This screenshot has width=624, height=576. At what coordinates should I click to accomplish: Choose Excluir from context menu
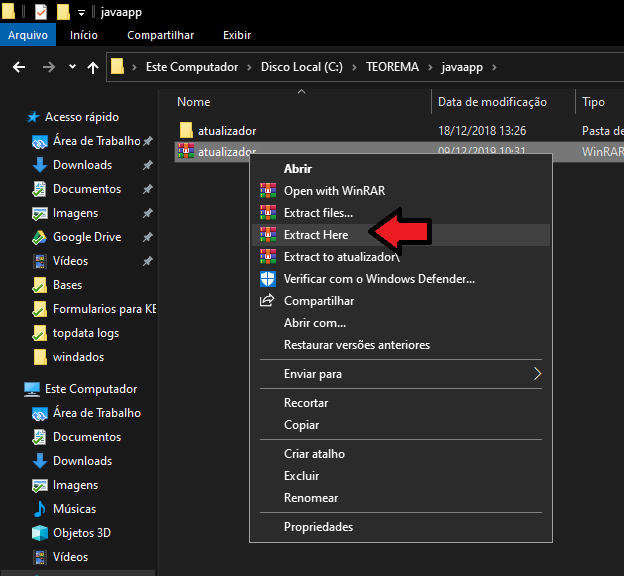(401, 476)
